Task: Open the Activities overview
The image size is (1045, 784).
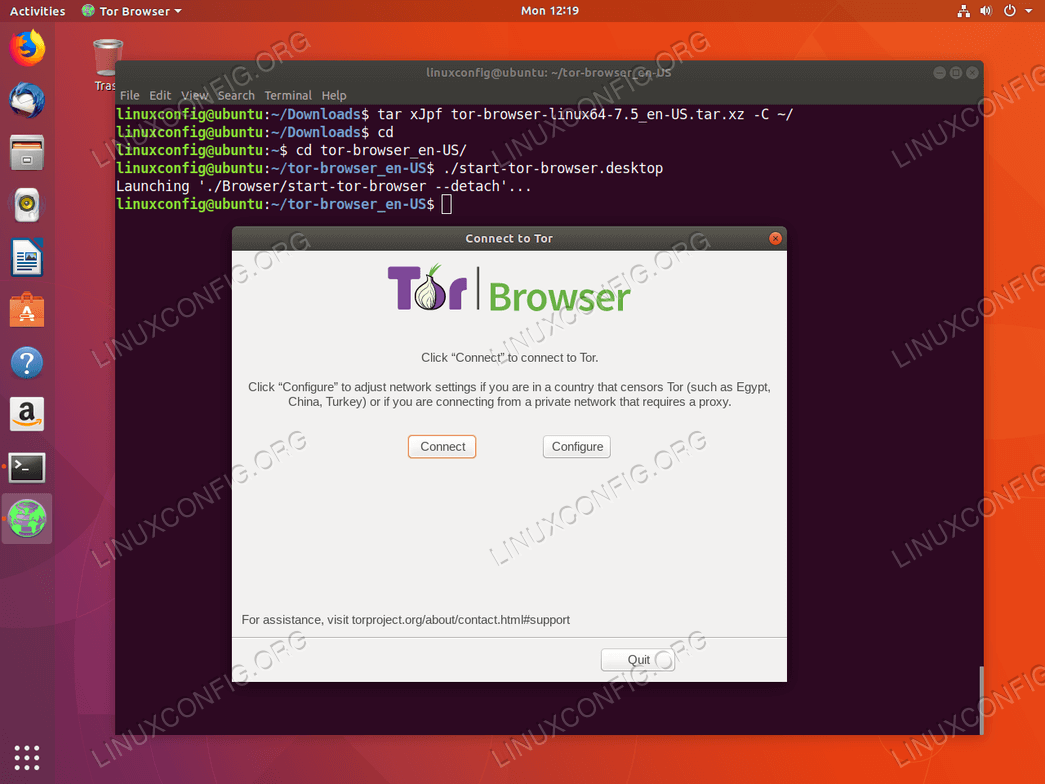Action: (37, 11)
